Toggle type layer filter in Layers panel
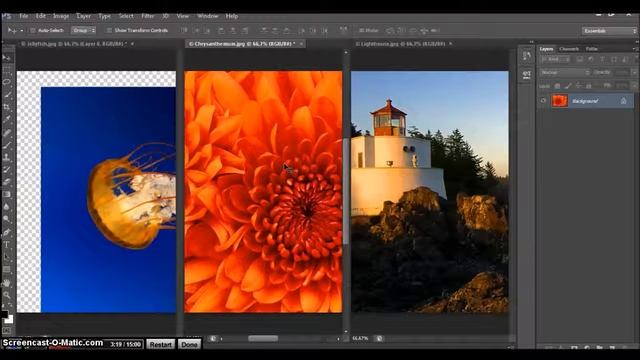The image size is (640, 360). pos(602,60)
